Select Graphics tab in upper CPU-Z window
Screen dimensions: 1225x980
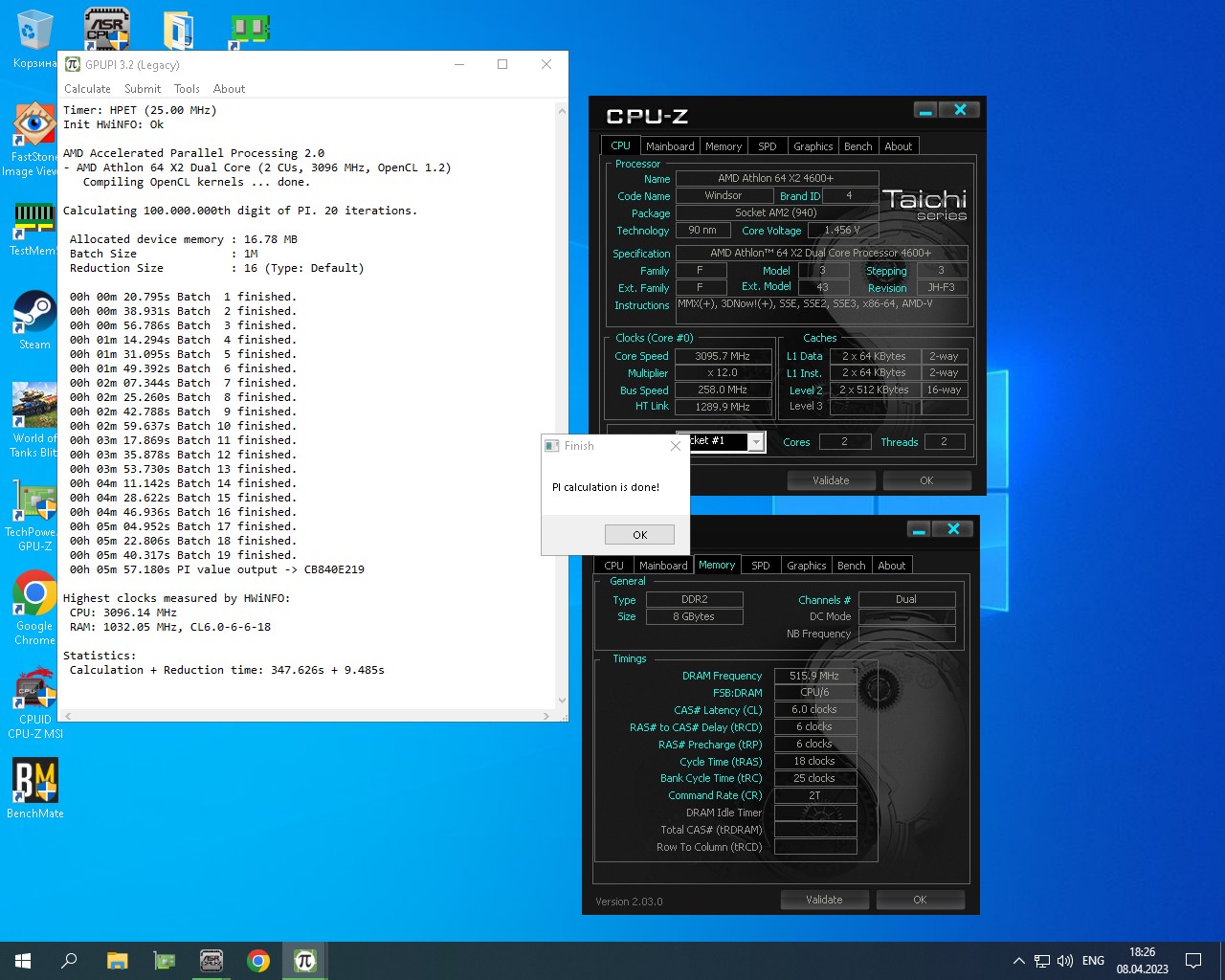[x=813, y=146]
